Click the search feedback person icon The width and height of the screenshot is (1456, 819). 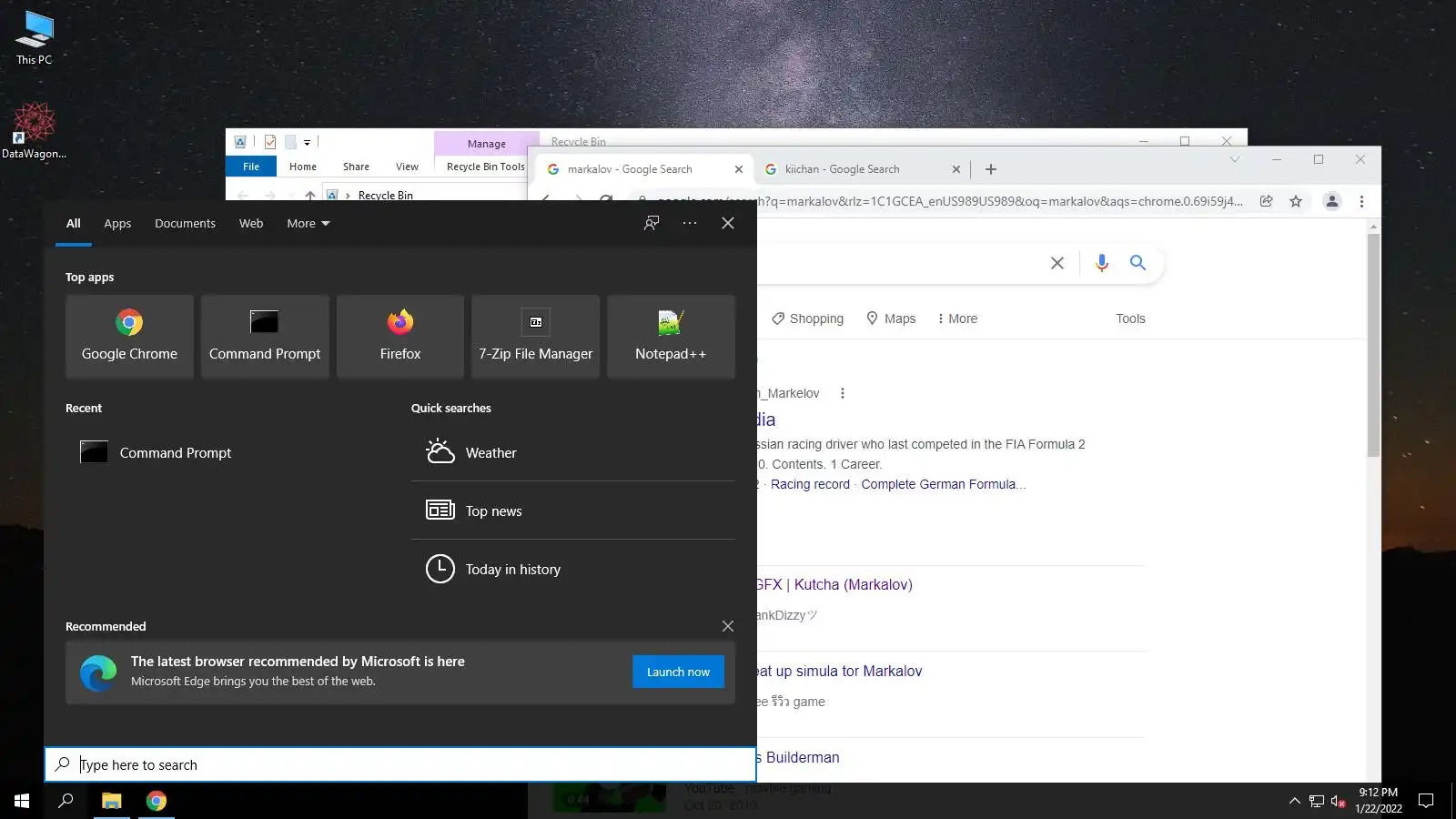click(652, 223)
